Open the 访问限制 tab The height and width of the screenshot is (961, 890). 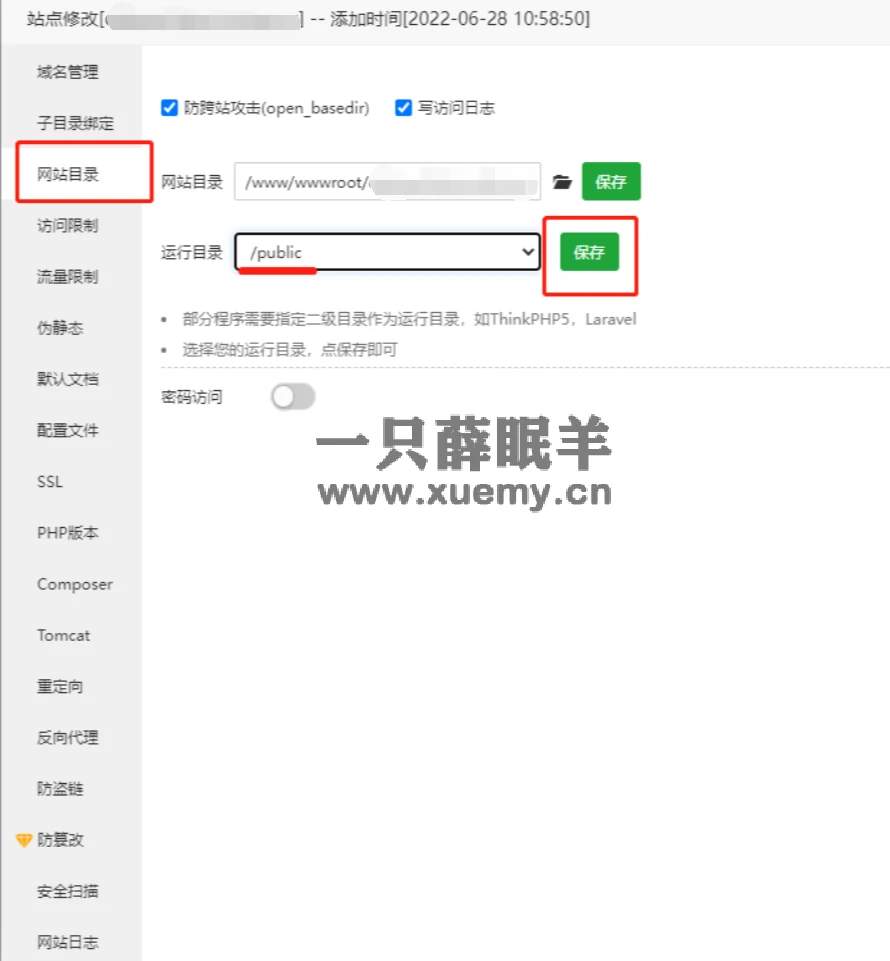pyautogui.click(x=67, y=226)
